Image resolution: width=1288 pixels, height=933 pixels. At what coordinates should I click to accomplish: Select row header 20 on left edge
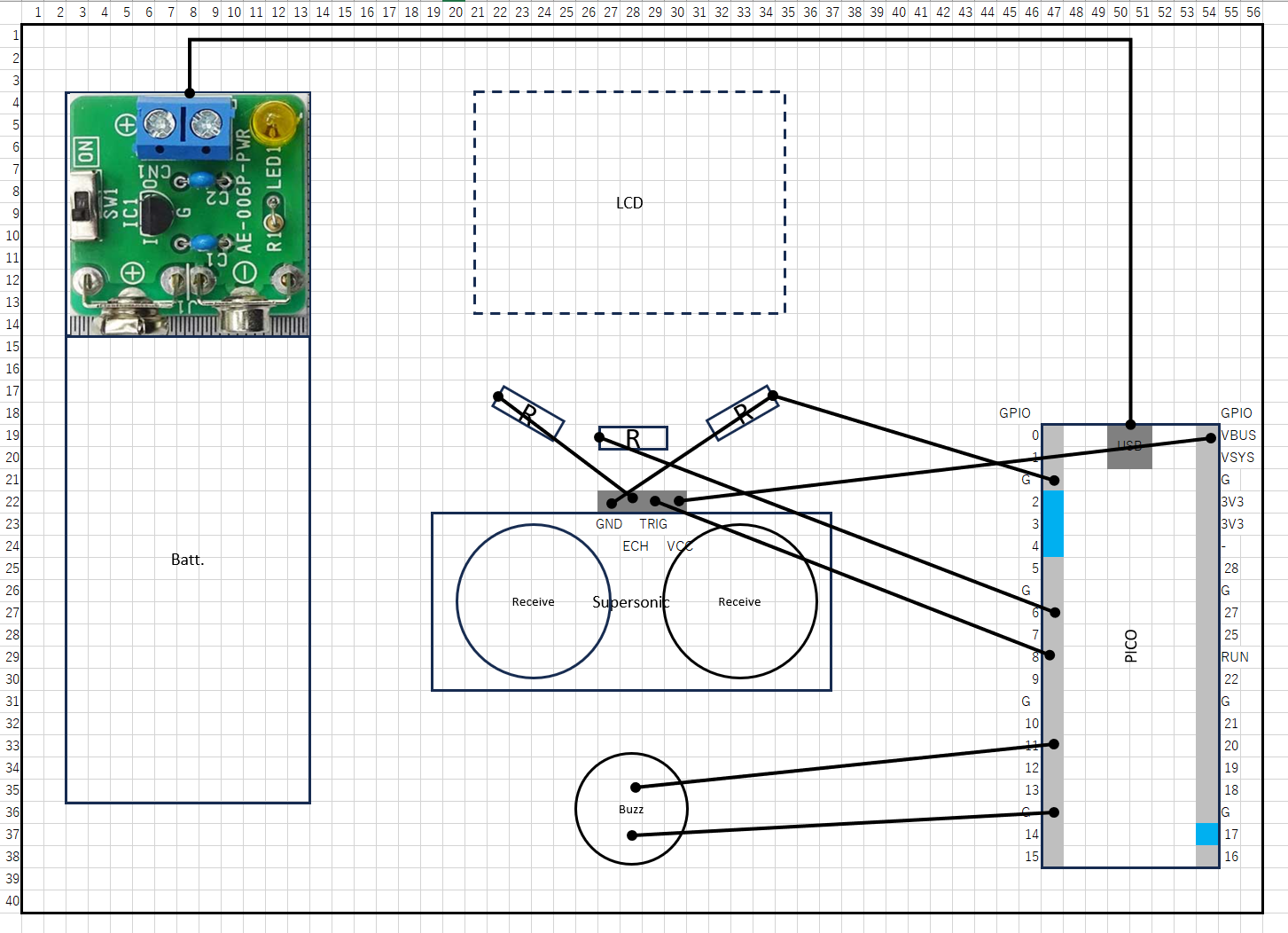coord(12,458)
